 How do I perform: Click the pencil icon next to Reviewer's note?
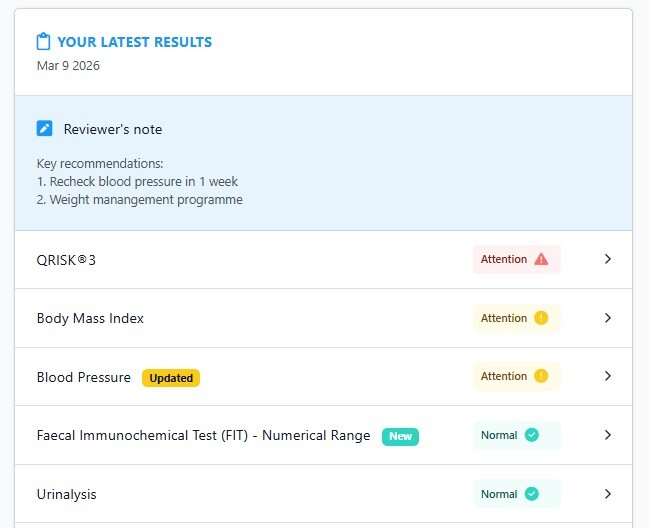44,129
